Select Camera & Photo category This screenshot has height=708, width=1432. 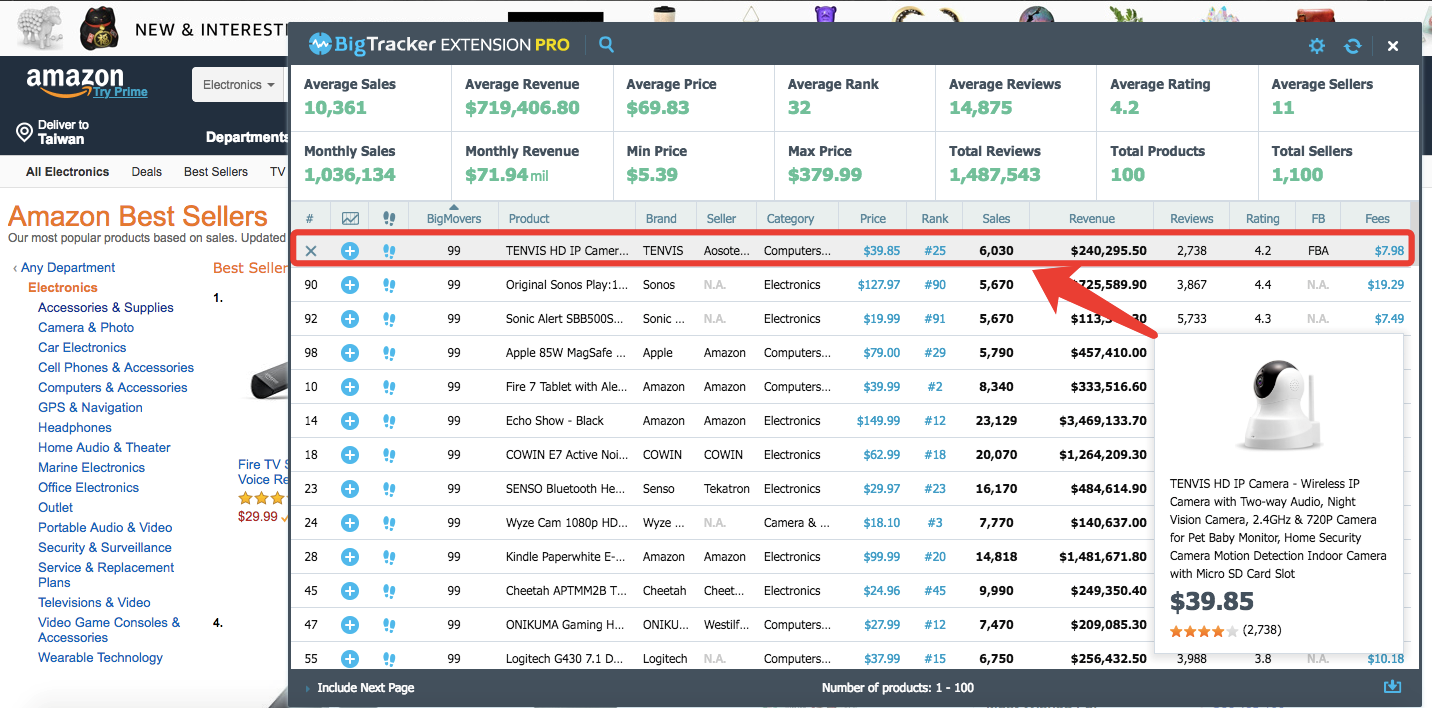tap(86, 328)
